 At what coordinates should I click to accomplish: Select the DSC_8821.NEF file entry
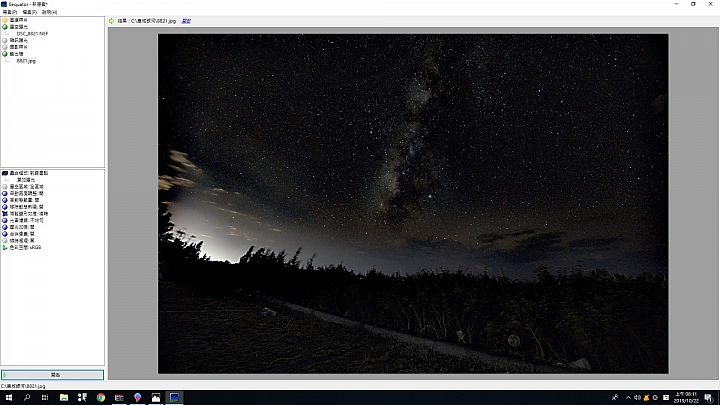pyautogui.click(x=32, y=34)
